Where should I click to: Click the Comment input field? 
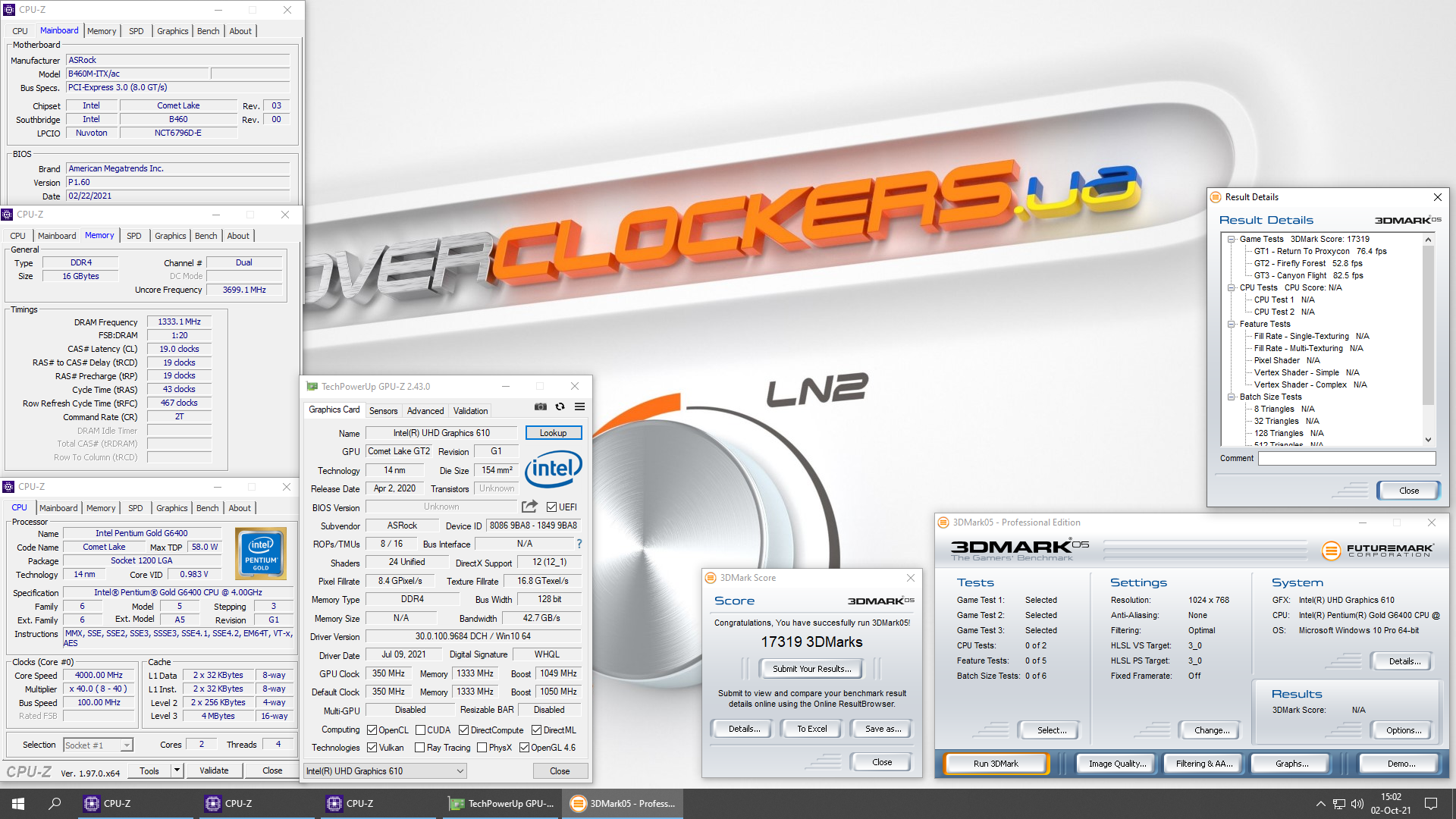1347,458
